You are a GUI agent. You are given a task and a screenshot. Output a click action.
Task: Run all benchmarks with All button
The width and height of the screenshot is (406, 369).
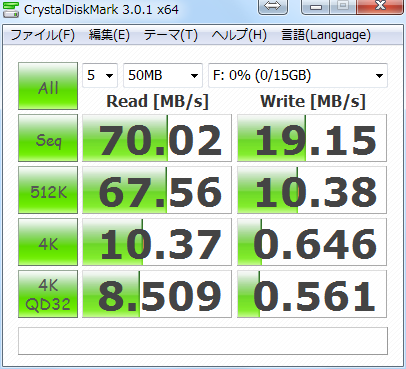tap(48, 86)
